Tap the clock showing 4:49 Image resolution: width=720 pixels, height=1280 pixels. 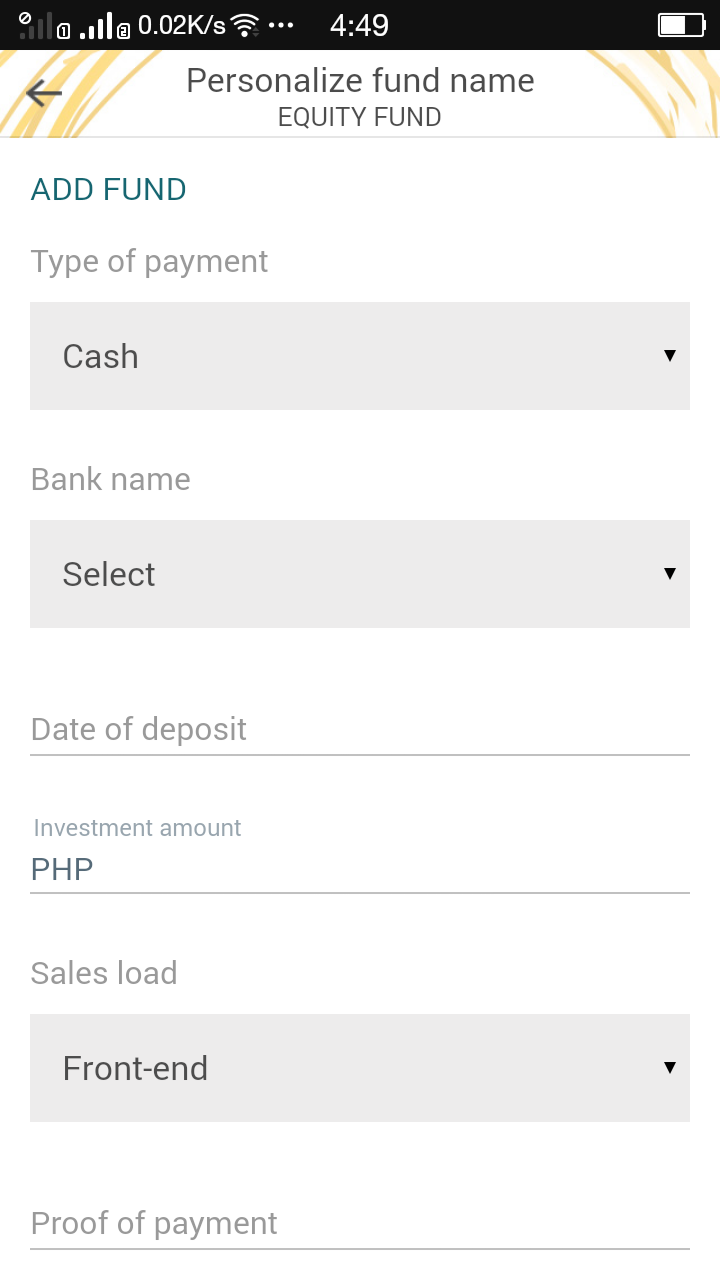coord(359,25)
